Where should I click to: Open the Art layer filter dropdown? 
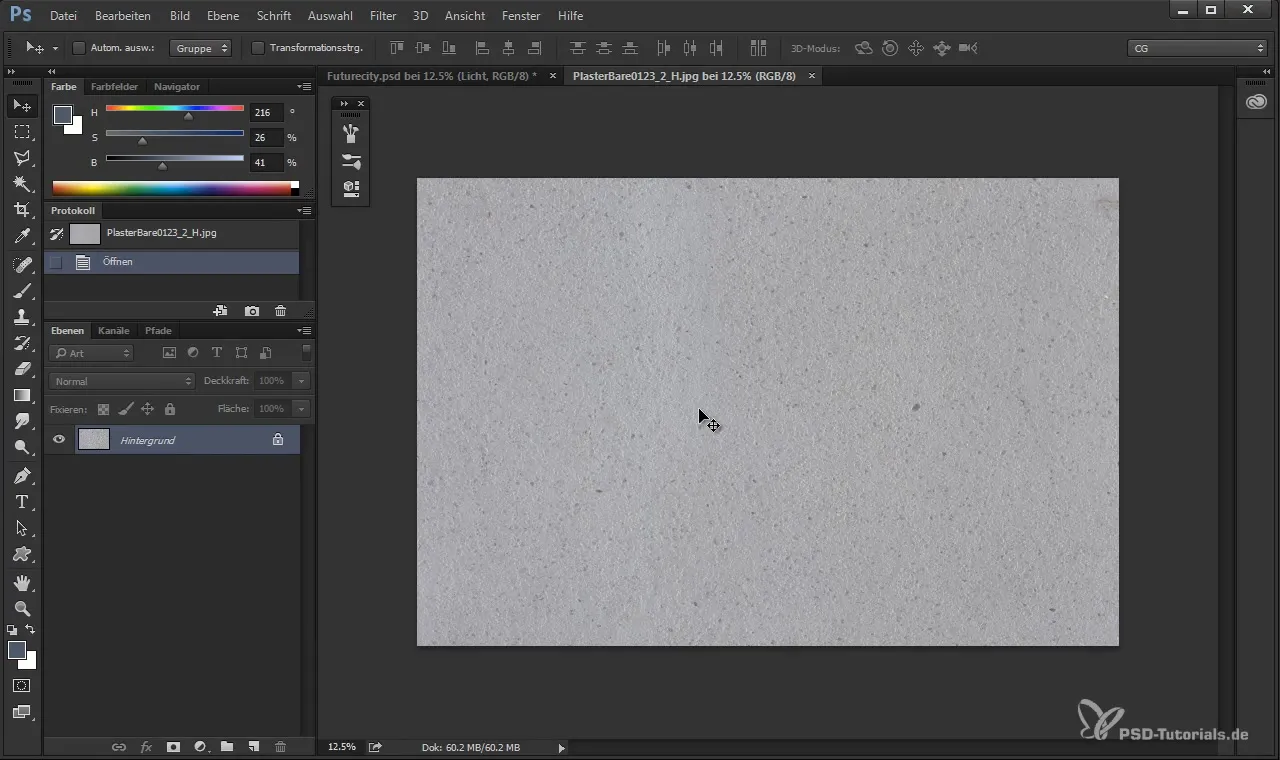click(91, 353)
